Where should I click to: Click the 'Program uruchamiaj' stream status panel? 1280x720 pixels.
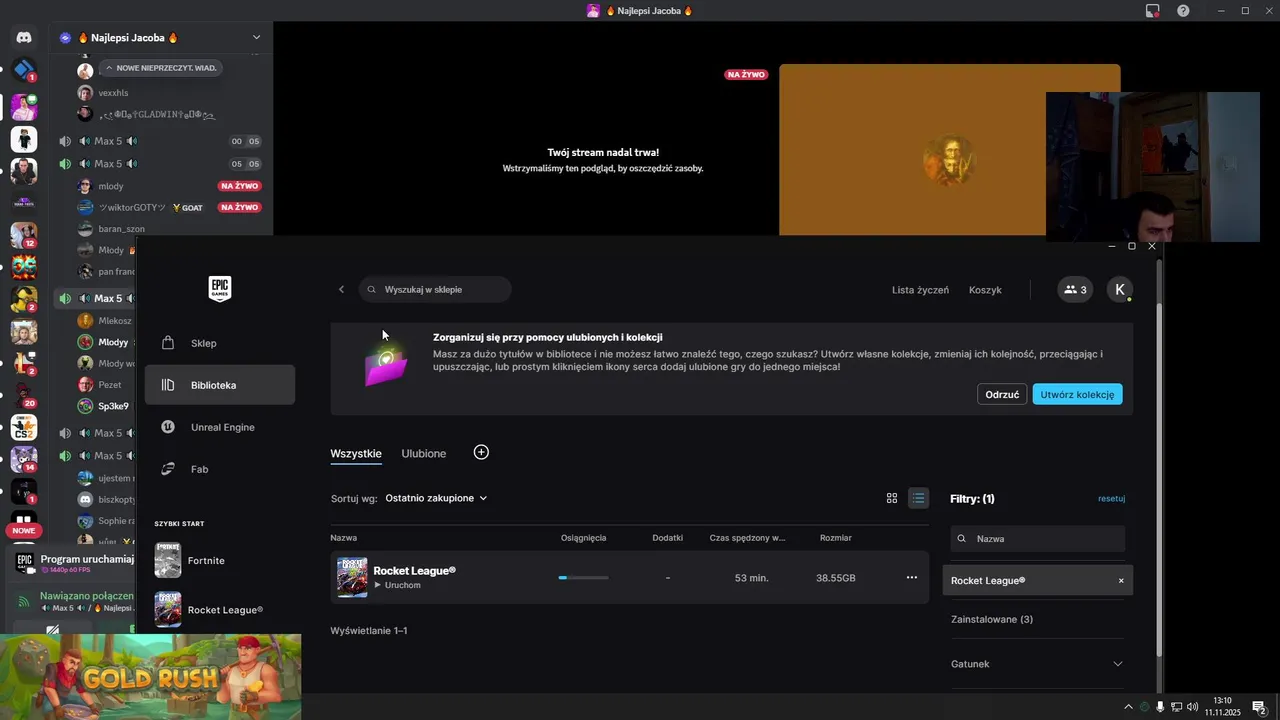tap(72, 563)
